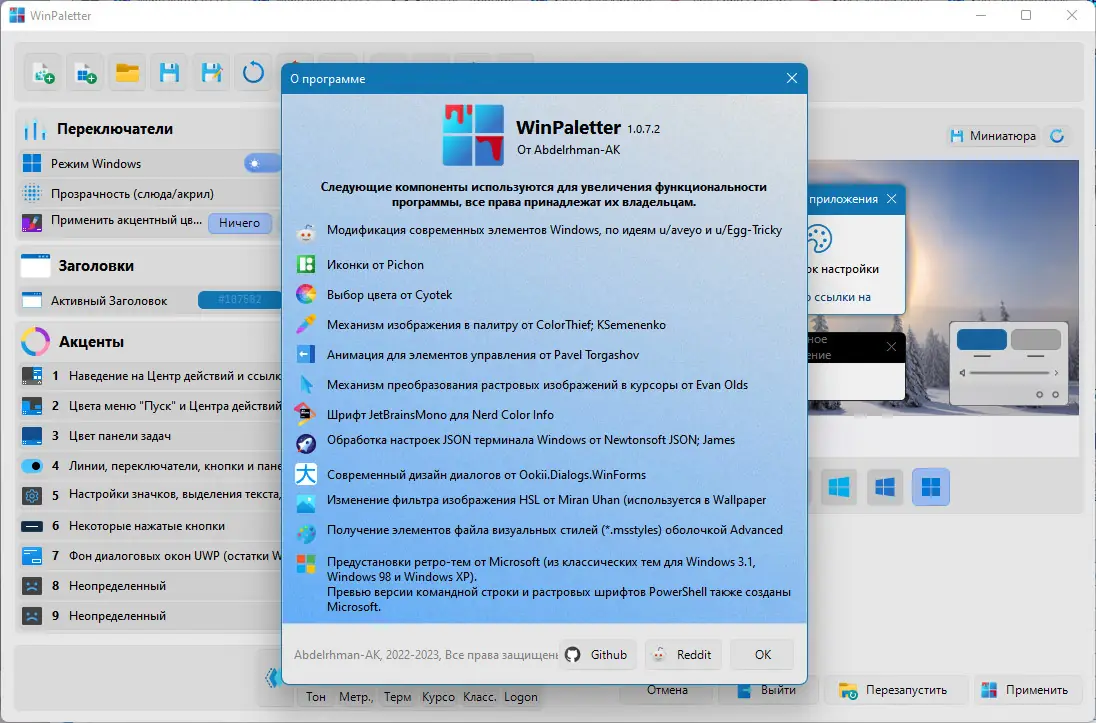
Task: Pick active title color swatch #107582
Action: 240,300
